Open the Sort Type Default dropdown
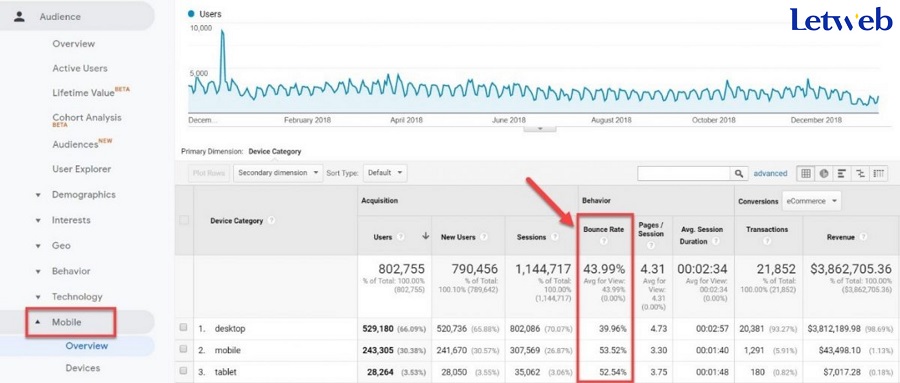Screen dimensions: 900x383 pos(385,173)
